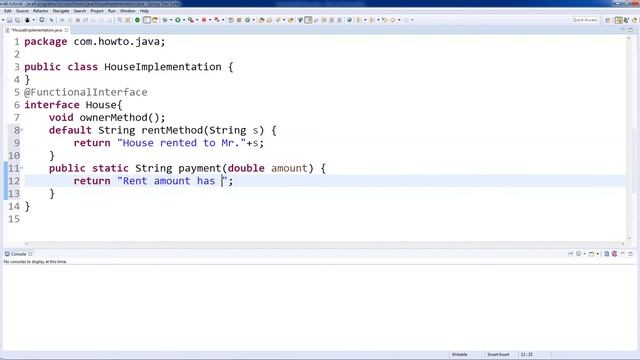The width and height of the screenshot is (640, 360).
Task: Open the Project menu
Action: (x=97, y=11)
